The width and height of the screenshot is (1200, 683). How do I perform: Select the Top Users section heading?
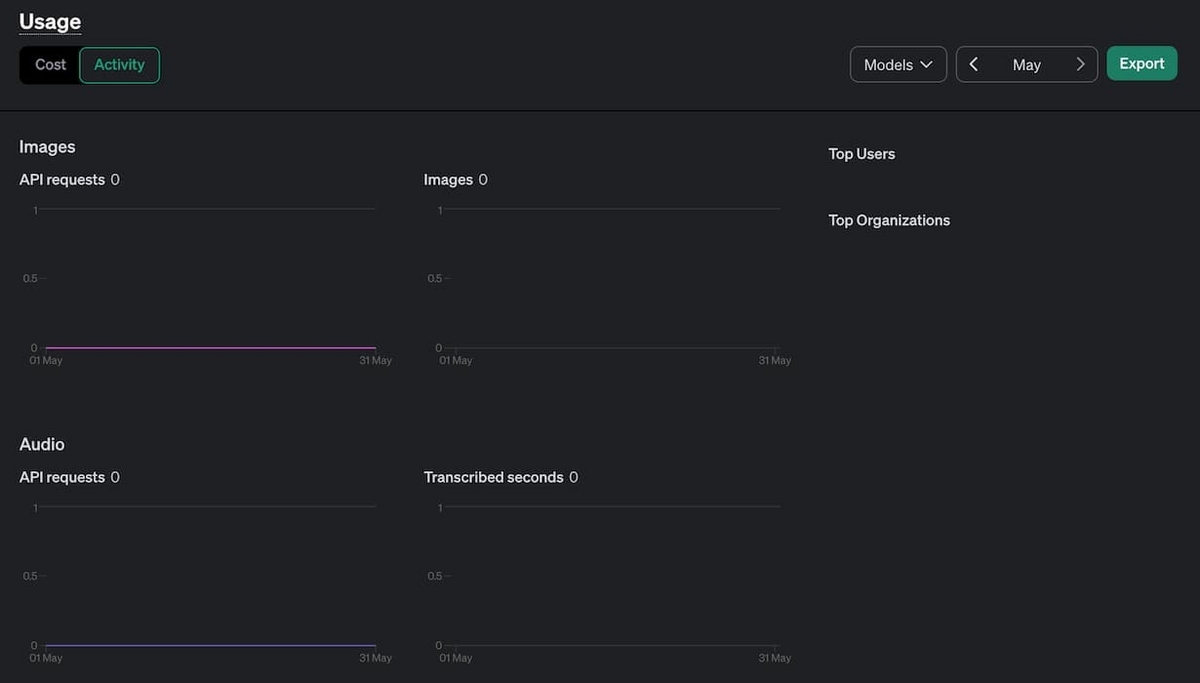coord(862,154)
